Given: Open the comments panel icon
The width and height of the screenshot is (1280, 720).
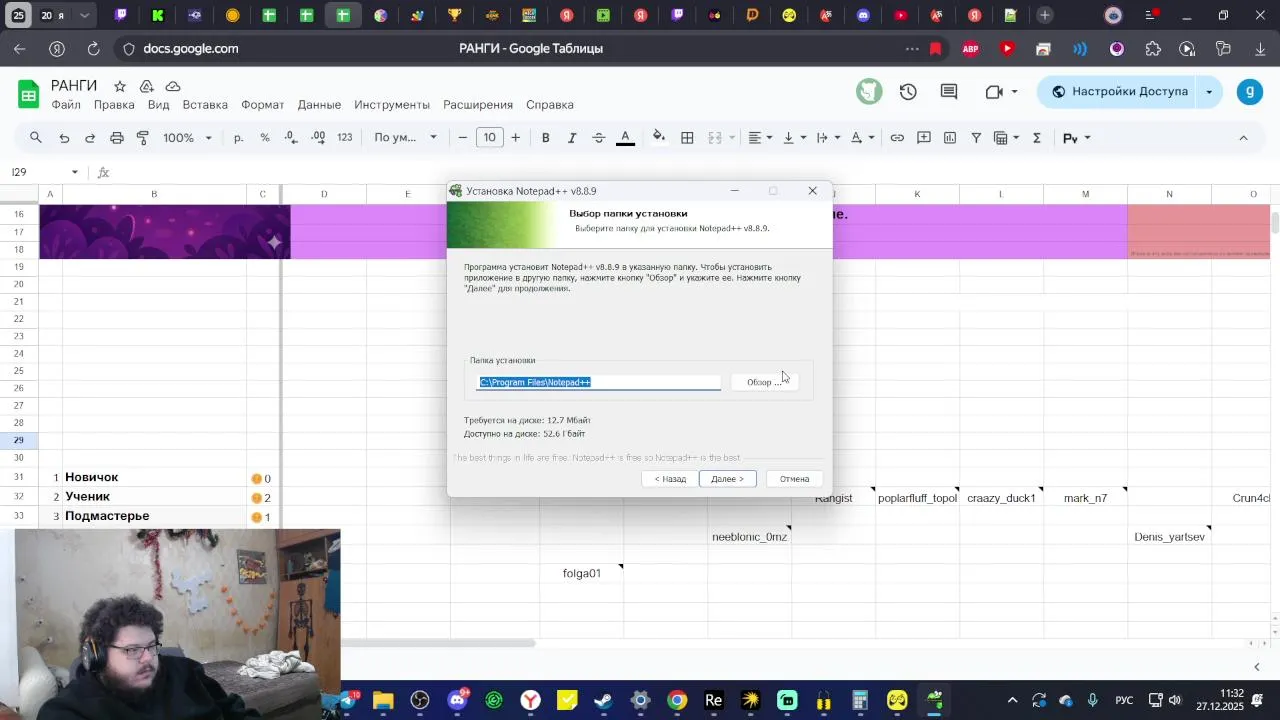Looking at the screenshot, I should (x=949, y=92).
